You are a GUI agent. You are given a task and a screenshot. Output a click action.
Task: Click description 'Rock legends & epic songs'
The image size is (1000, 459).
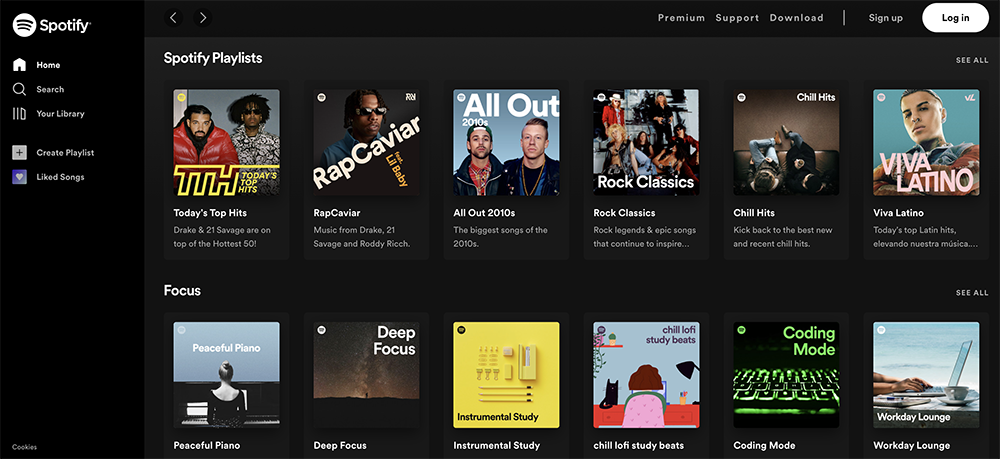click(645, 237)
